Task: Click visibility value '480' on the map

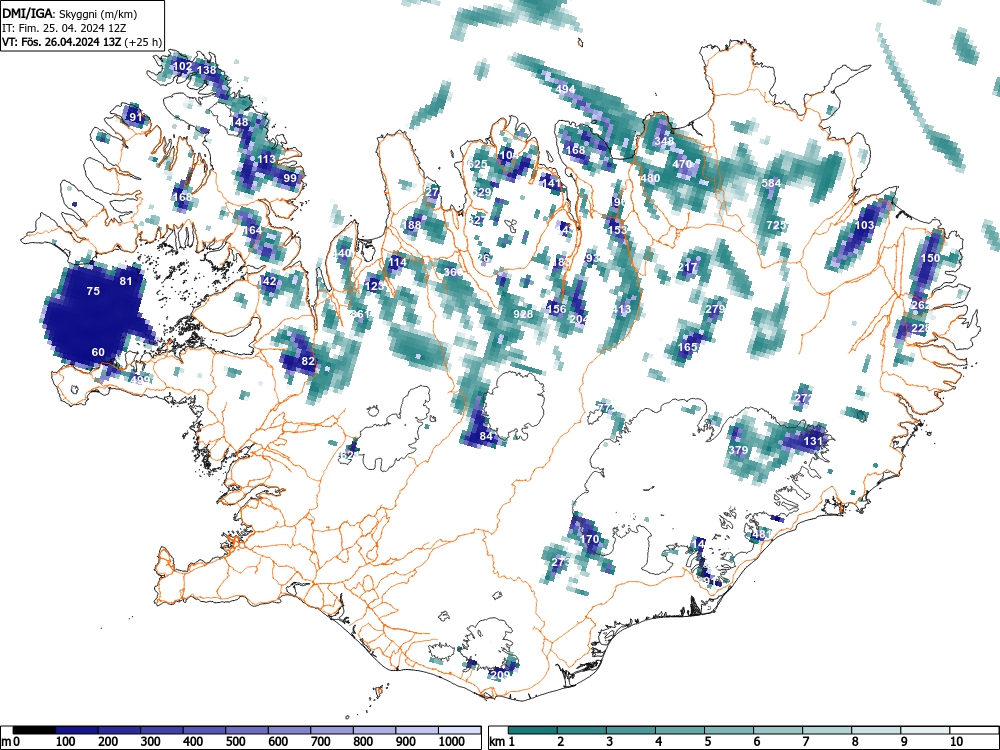Action: click(650, 178)
